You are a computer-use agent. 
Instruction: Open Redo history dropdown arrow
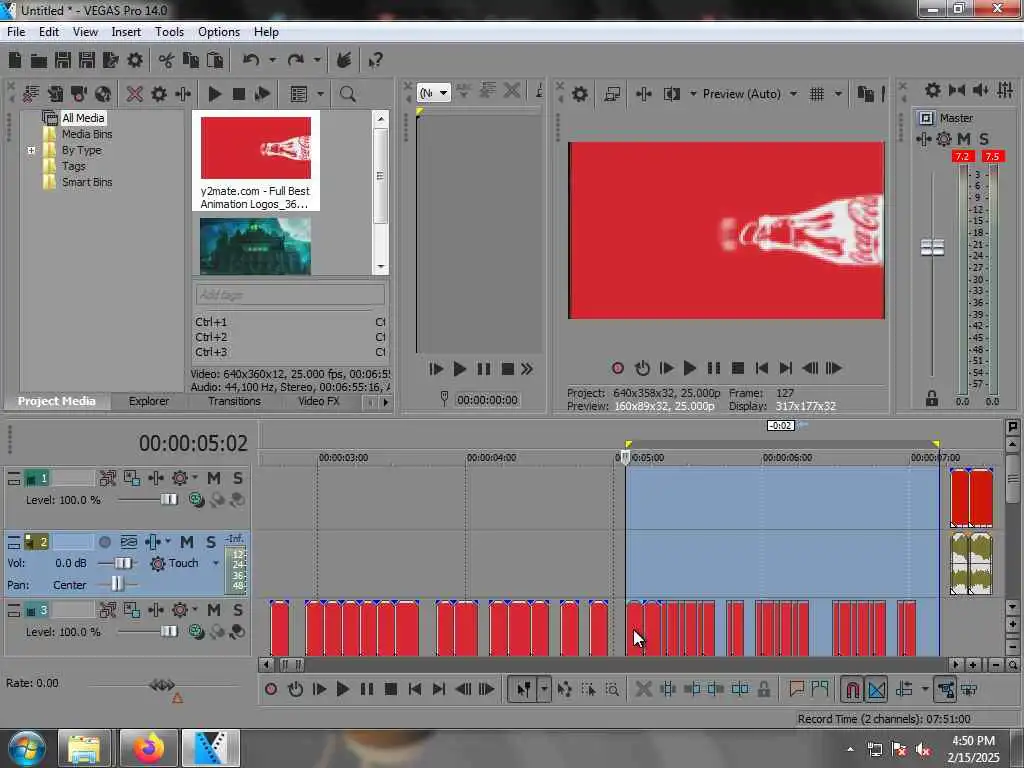coord(317,61)
